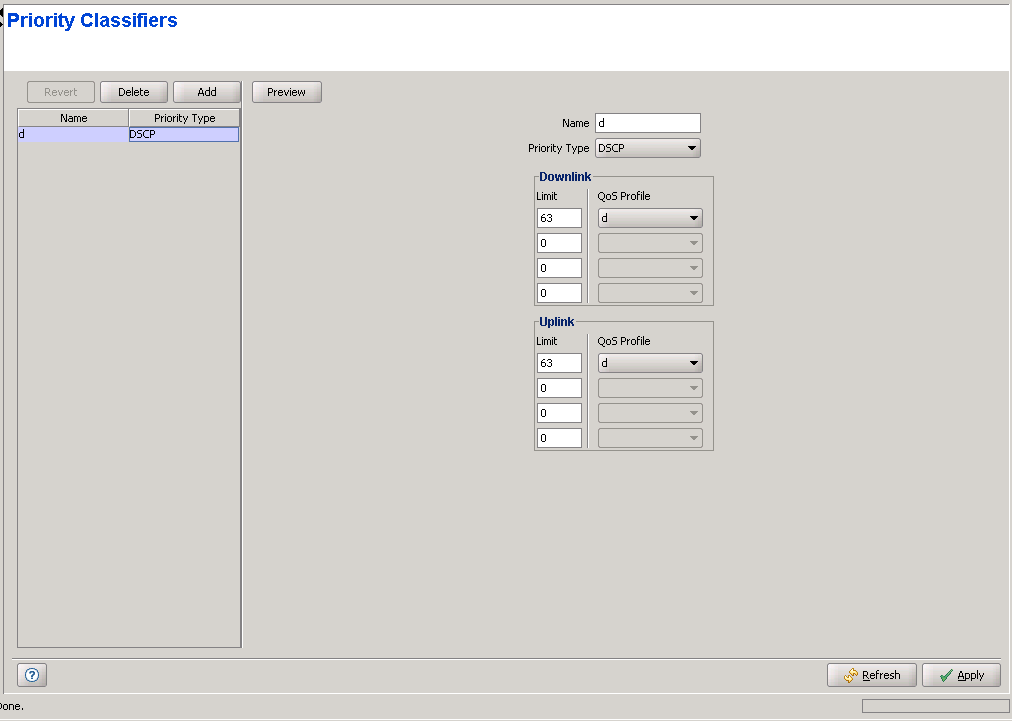Click the second Uplink Limit field
Screen dimensions: 1012x721
pyautogui.click(x=559, y=388)
